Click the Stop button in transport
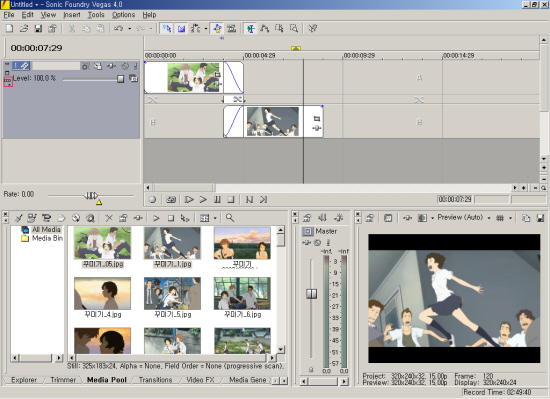Viewport: 550px width, 399px height. [231, 200]
